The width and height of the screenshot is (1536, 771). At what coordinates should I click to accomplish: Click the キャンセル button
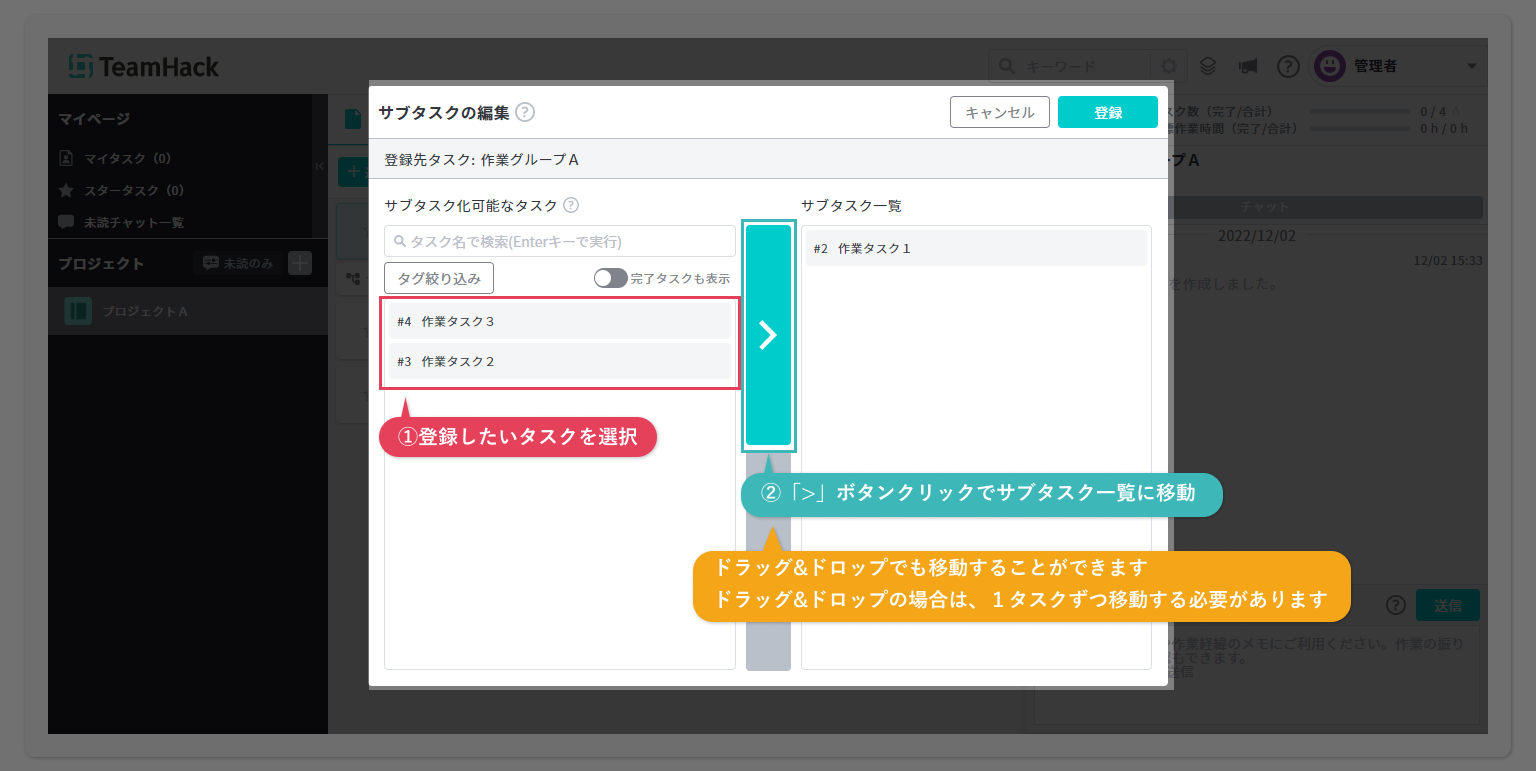[999, 113]
